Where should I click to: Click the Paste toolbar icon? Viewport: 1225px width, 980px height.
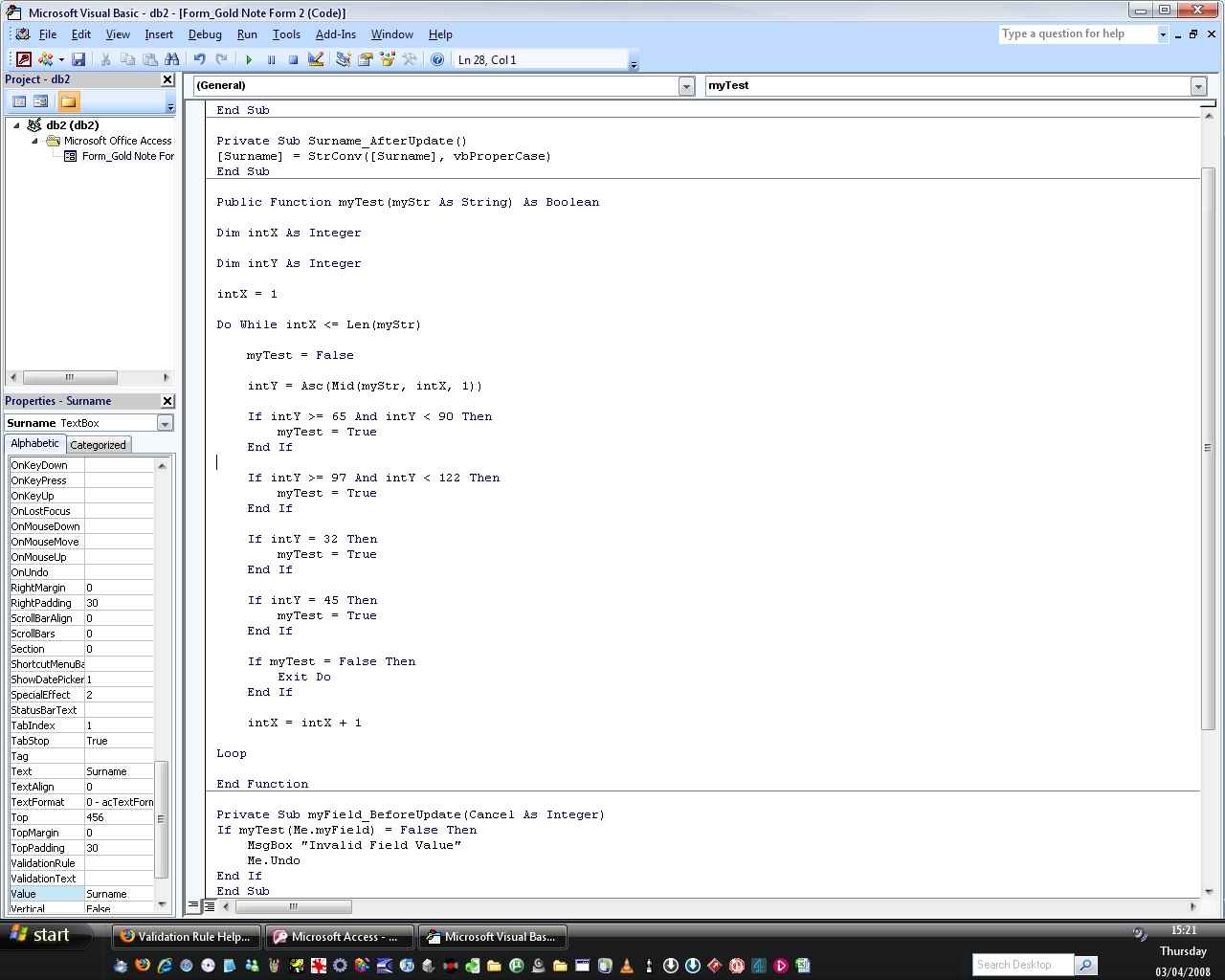(x=149, y=59)
